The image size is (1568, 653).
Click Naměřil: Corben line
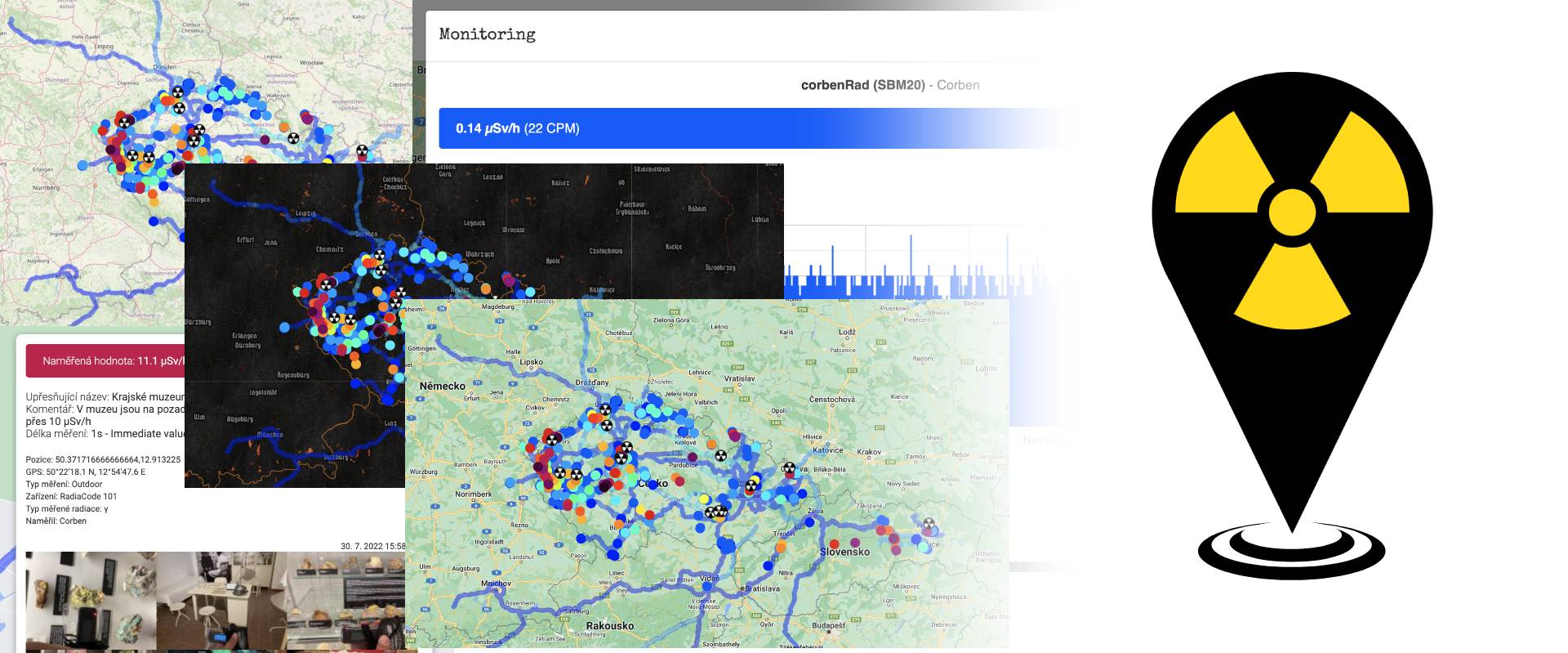[x=56, y=521]
